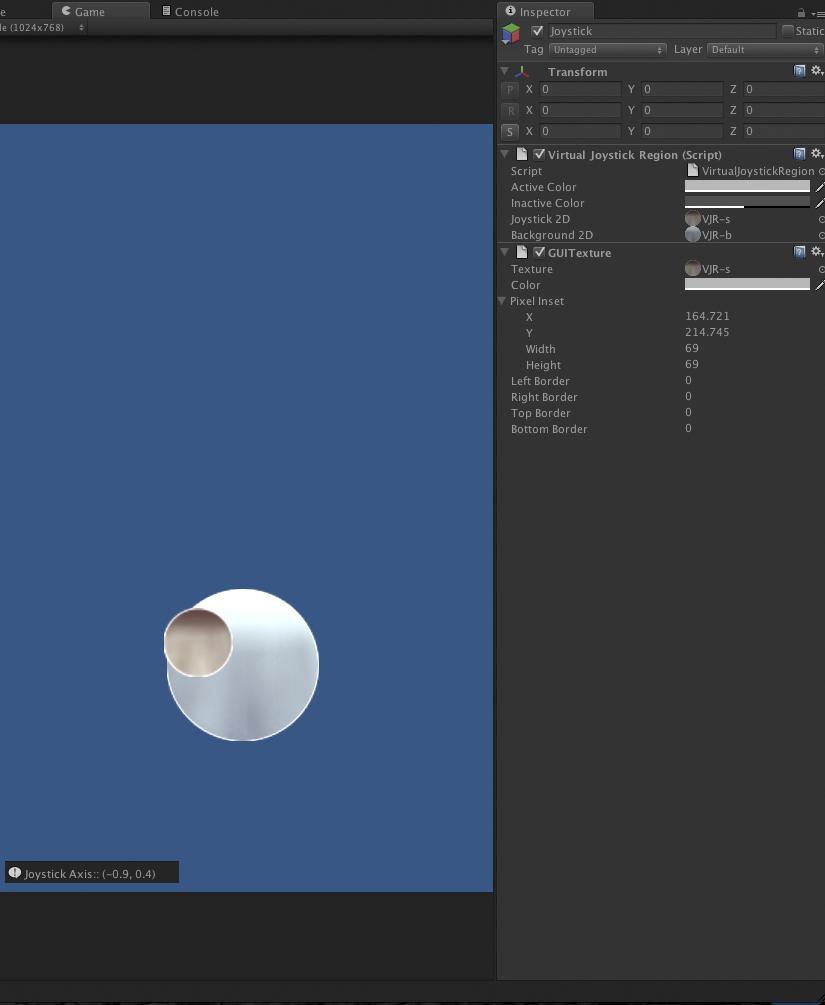
Task: Open Transform component gear settings menu
Action: click(x=817, y=71)
